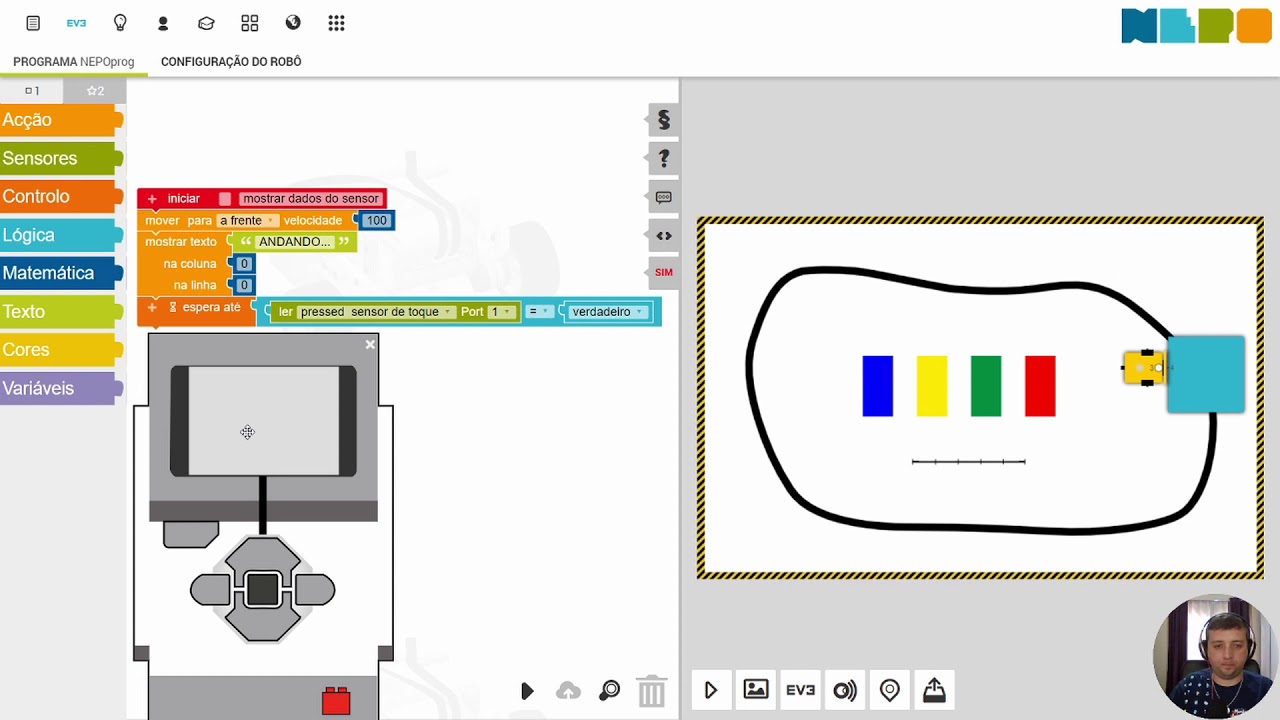Open the Sensores block category

(60, 158)
